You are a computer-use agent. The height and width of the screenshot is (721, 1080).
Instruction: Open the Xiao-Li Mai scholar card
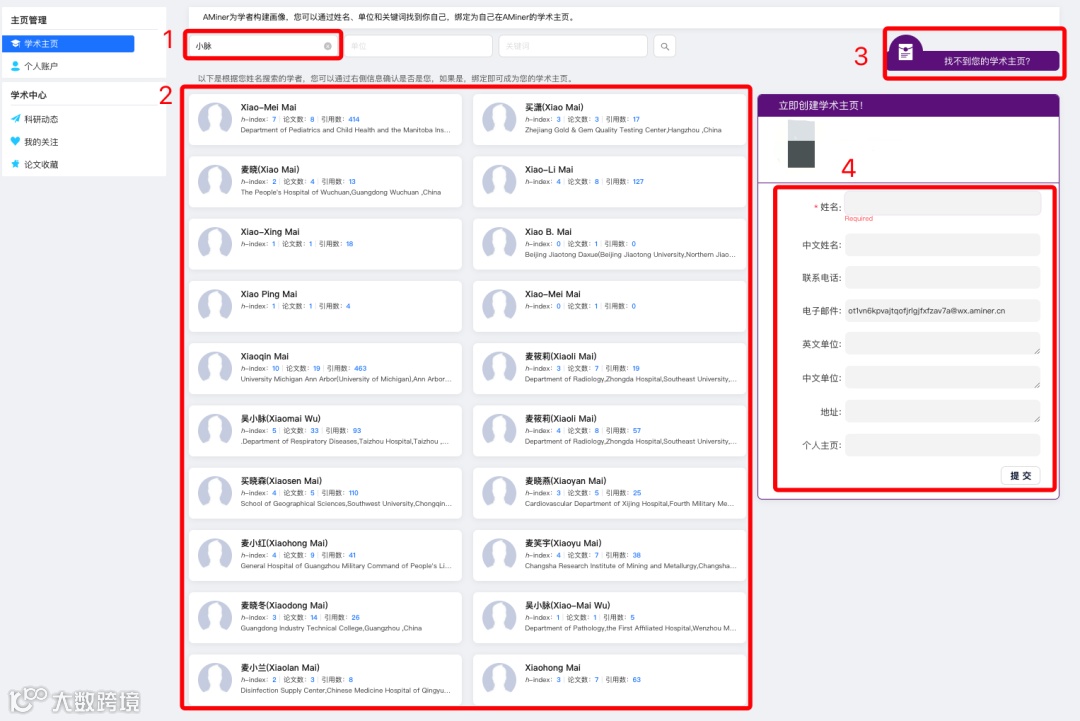tap(610, 181)
